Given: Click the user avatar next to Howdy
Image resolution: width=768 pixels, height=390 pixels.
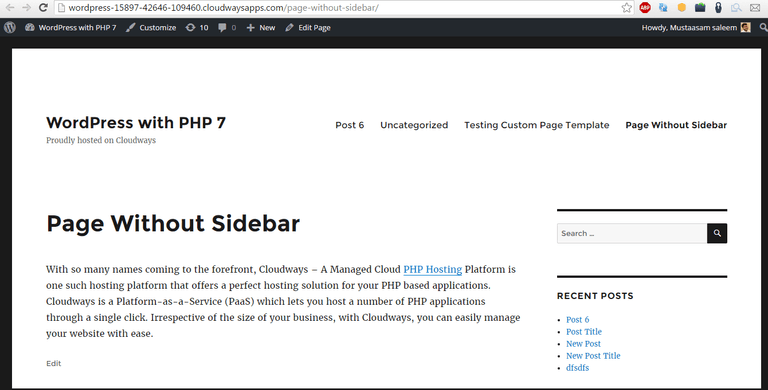Looking at the screenshot, I should [x=745, y=27].
